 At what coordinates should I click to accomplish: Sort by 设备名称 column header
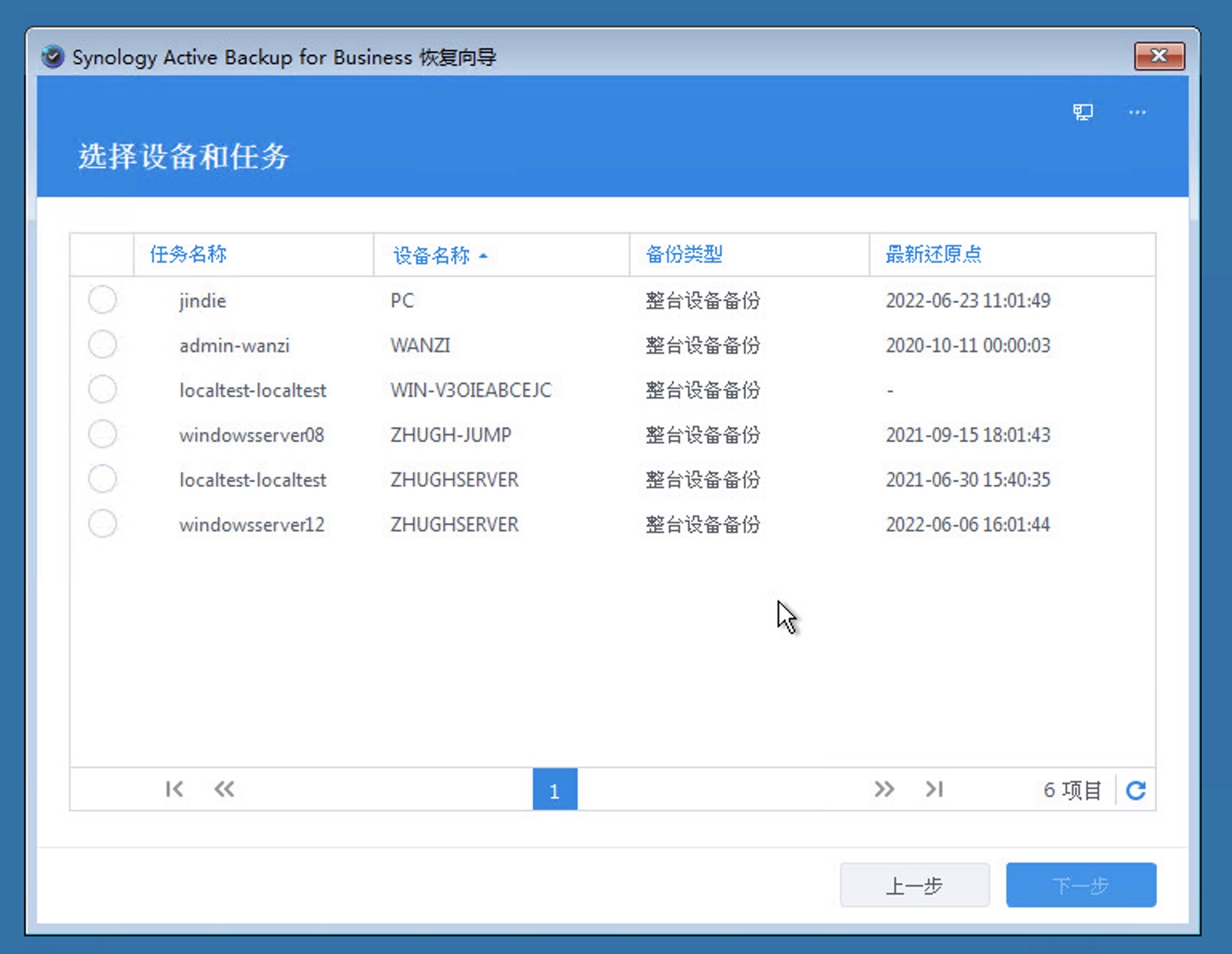(502, 255)
